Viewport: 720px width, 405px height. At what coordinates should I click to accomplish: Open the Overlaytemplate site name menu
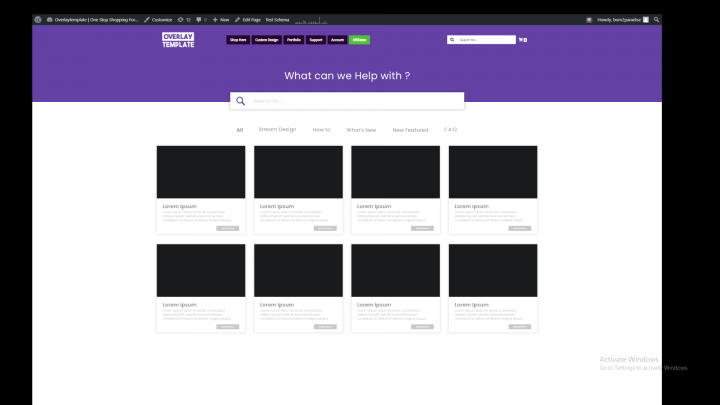93,19
